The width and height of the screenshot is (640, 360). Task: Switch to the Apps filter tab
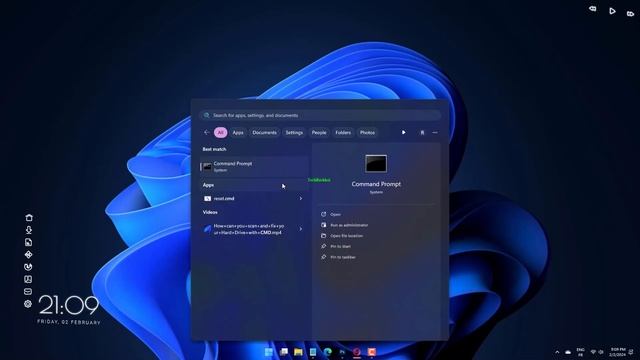(x=238, y=132)
